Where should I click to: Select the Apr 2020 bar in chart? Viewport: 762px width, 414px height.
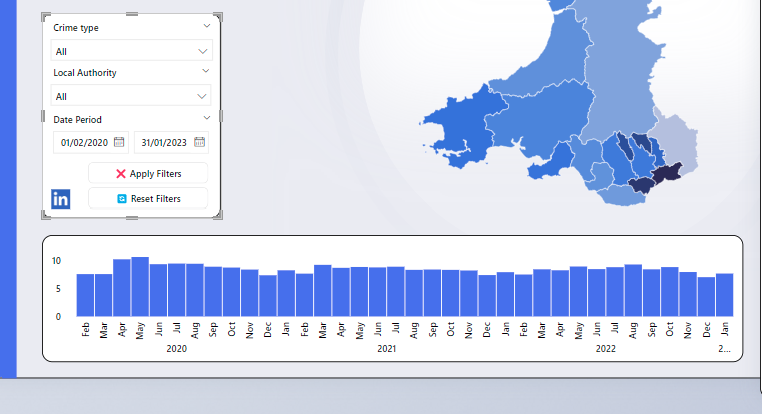[x=122, y=288]
